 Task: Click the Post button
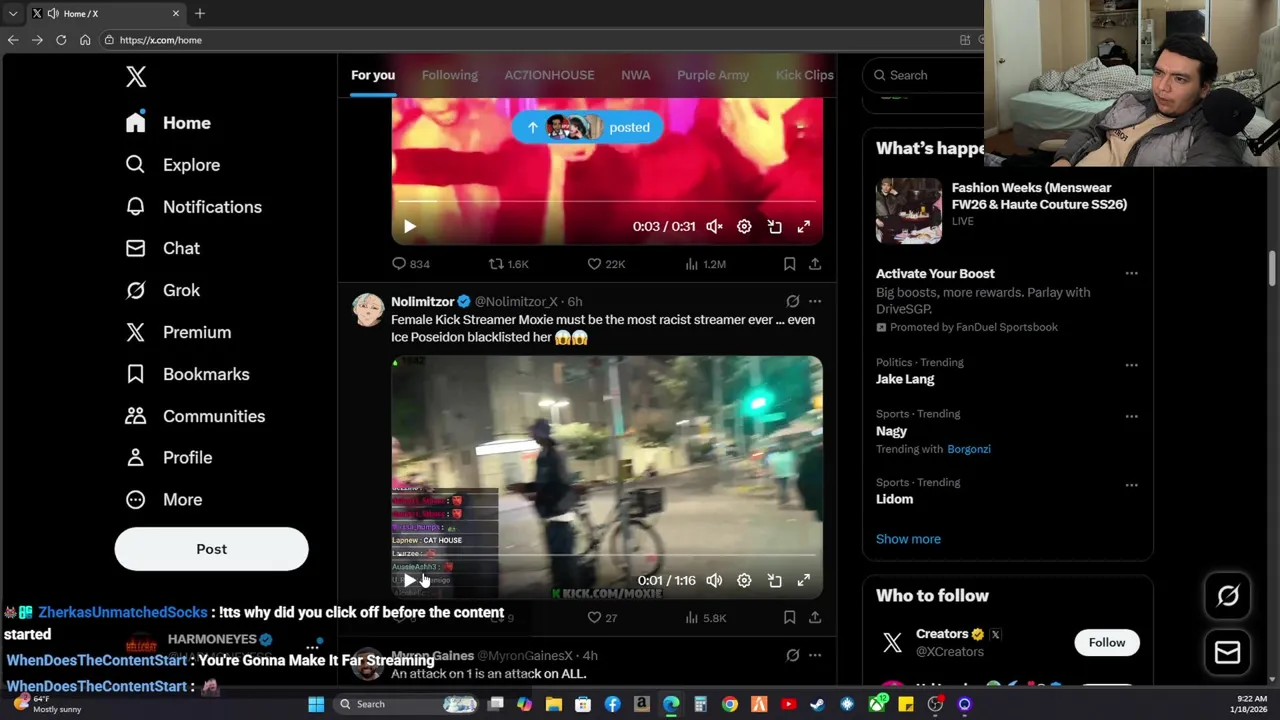211,549
